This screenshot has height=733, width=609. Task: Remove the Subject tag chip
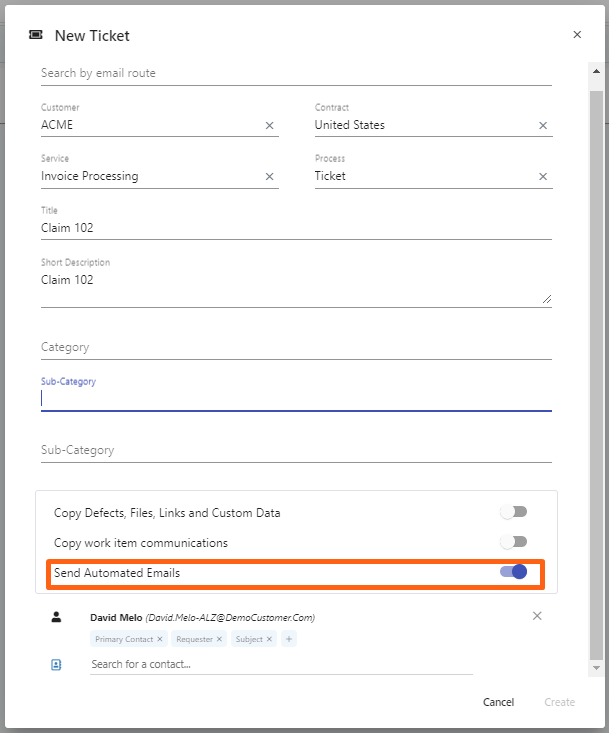(269, 639)
